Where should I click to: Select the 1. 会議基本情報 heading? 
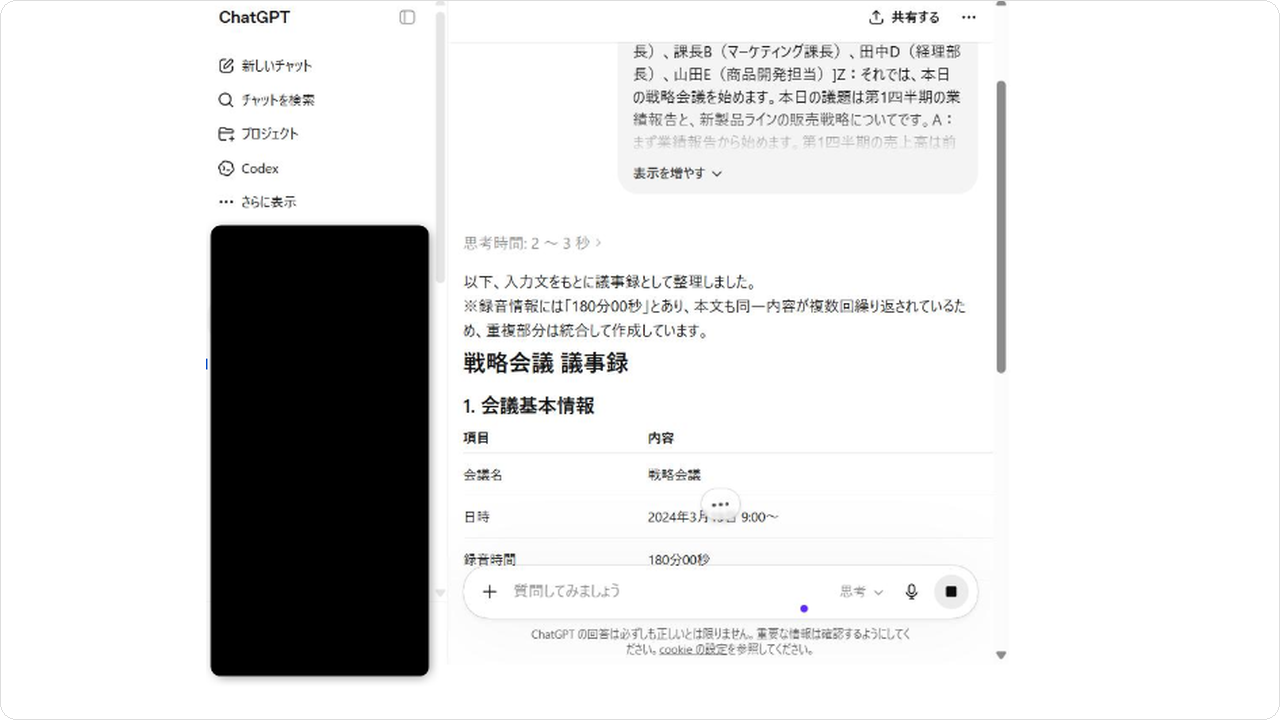(529, 406)
